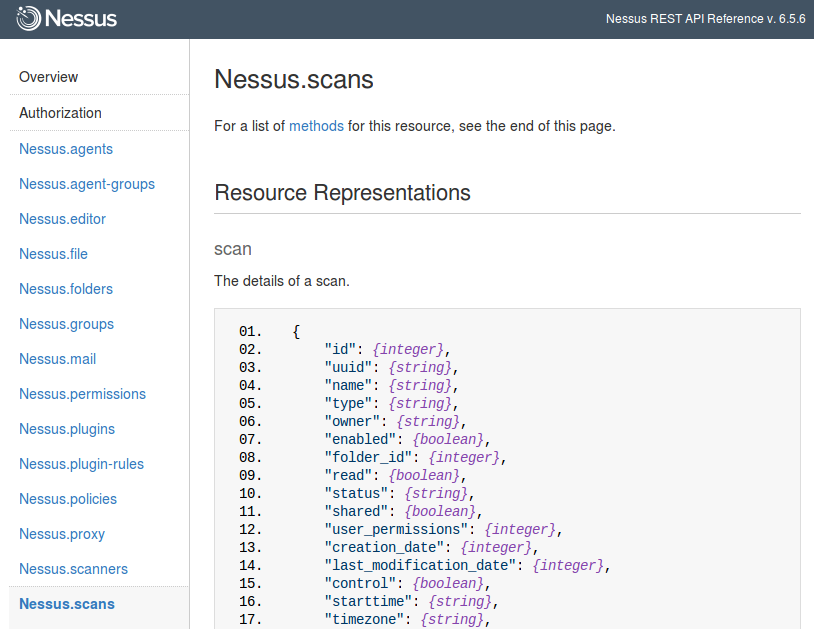
Task: Click the "starttime": {string} code line
Action: click(x=412, y=601)
